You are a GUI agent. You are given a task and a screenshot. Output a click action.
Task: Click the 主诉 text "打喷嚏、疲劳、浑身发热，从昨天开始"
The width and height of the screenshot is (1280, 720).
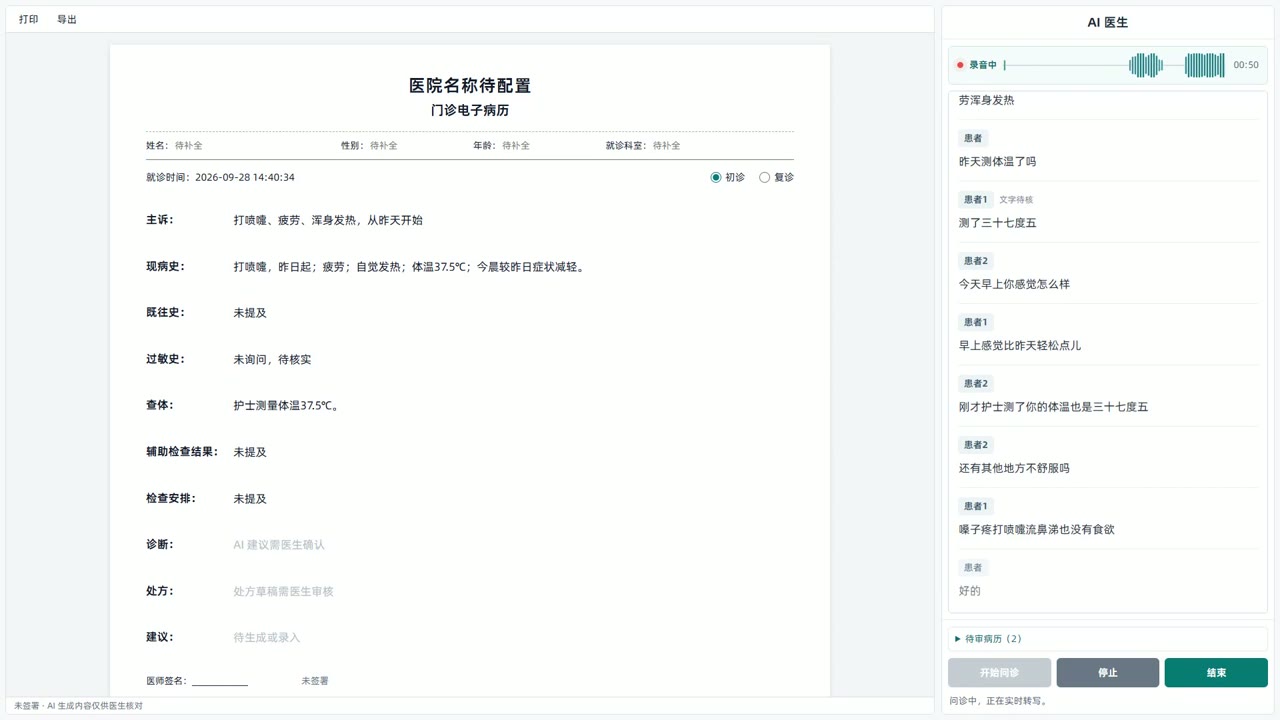pos(328,220)
